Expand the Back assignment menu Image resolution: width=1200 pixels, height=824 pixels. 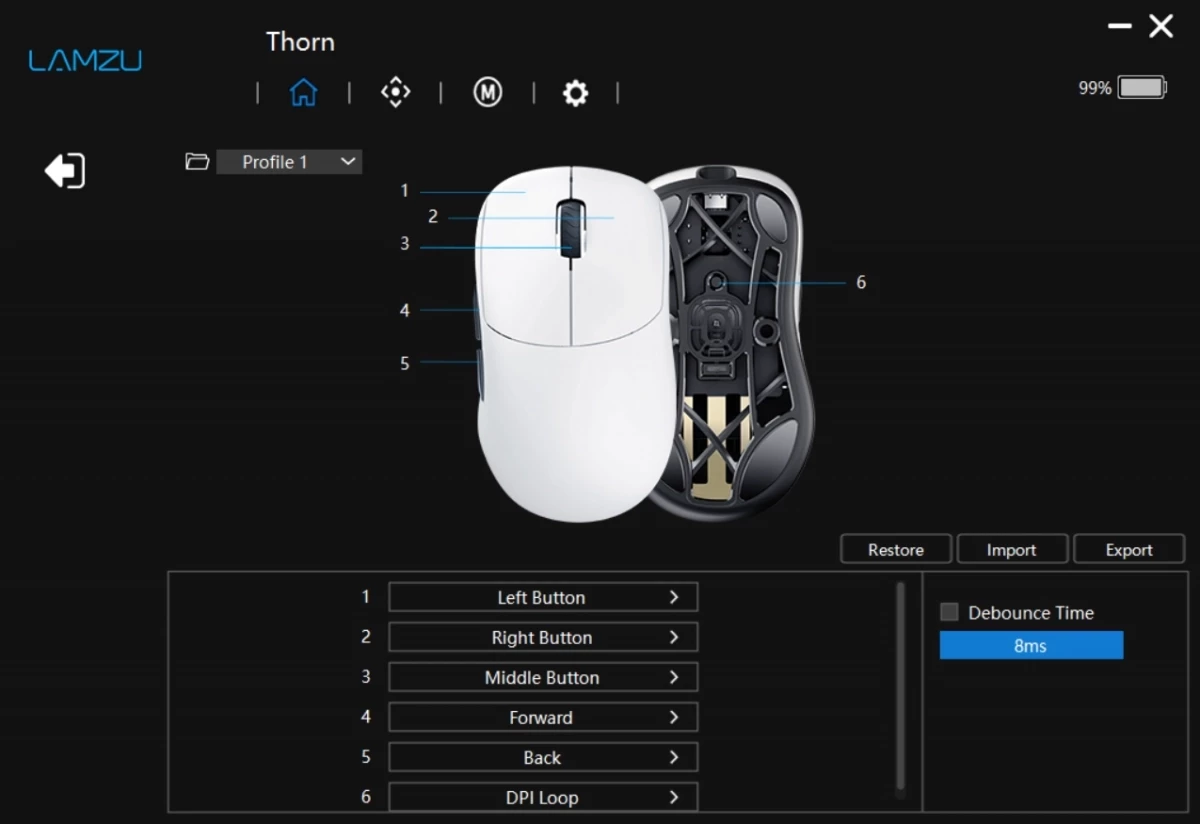click(x=543, y=757)
